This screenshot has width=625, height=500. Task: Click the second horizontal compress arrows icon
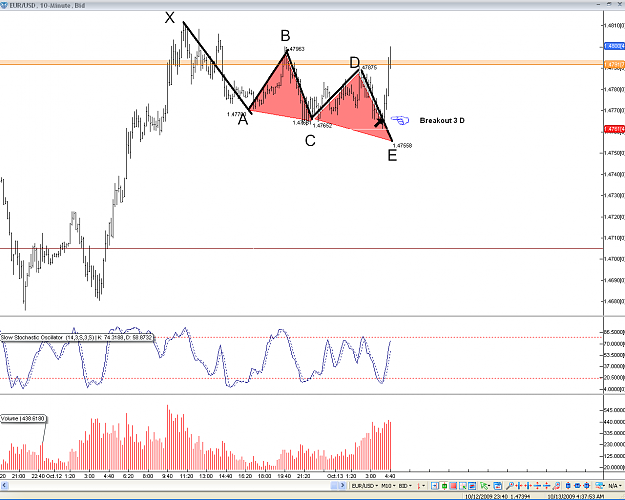528,486
